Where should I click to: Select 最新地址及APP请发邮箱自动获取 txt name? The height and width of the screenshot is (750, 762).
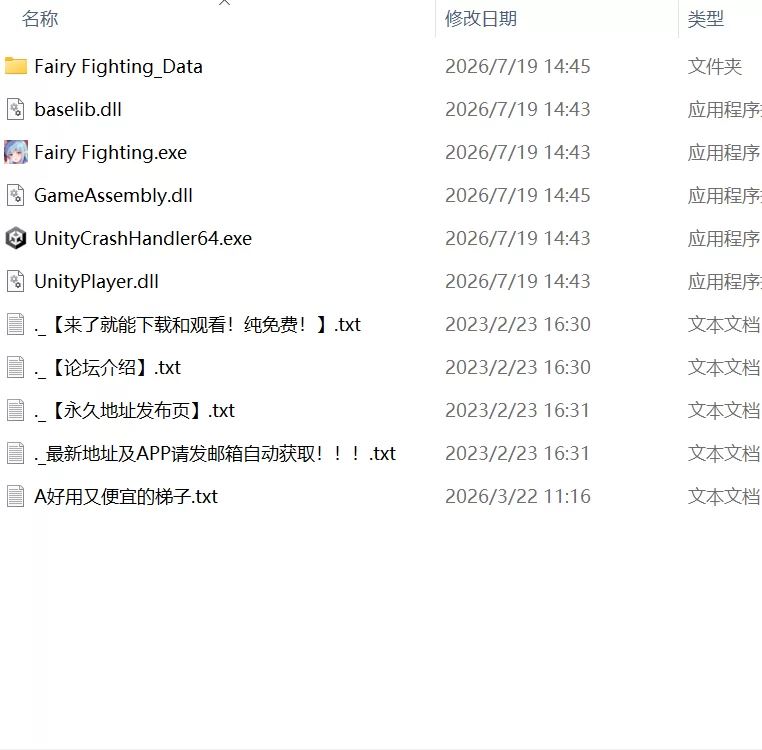pos(215,453)
